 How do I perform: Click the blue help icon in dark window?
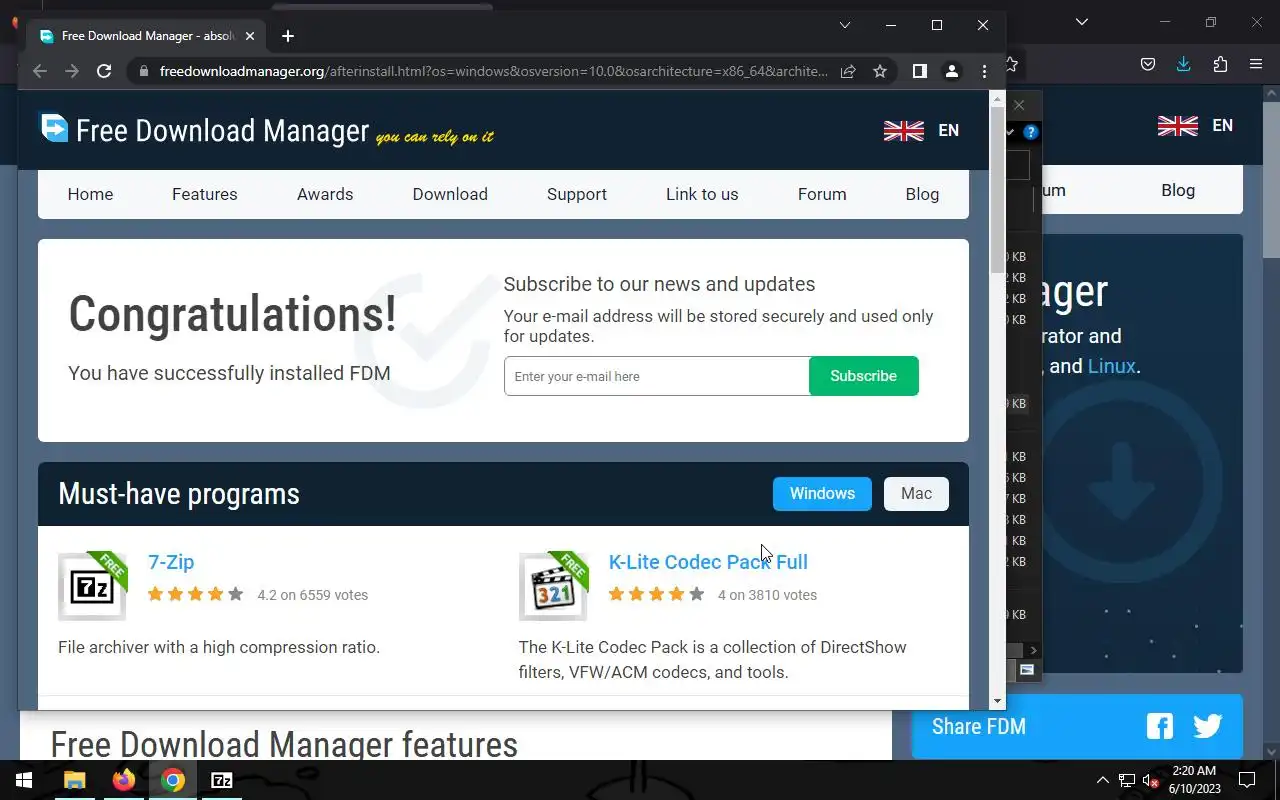[1031, 132]
